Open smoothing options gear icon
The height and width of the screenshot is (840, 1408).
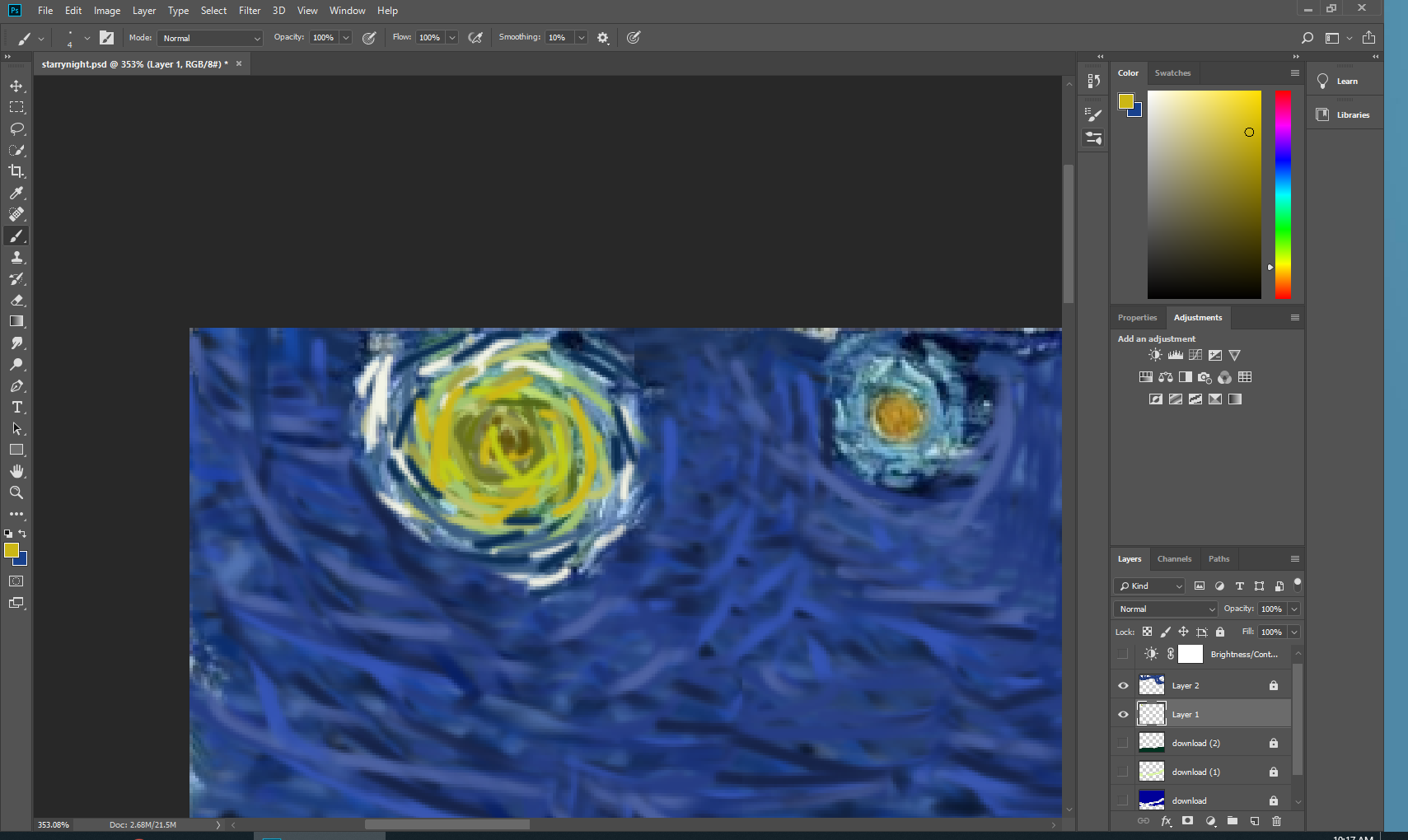coord(603,38)
